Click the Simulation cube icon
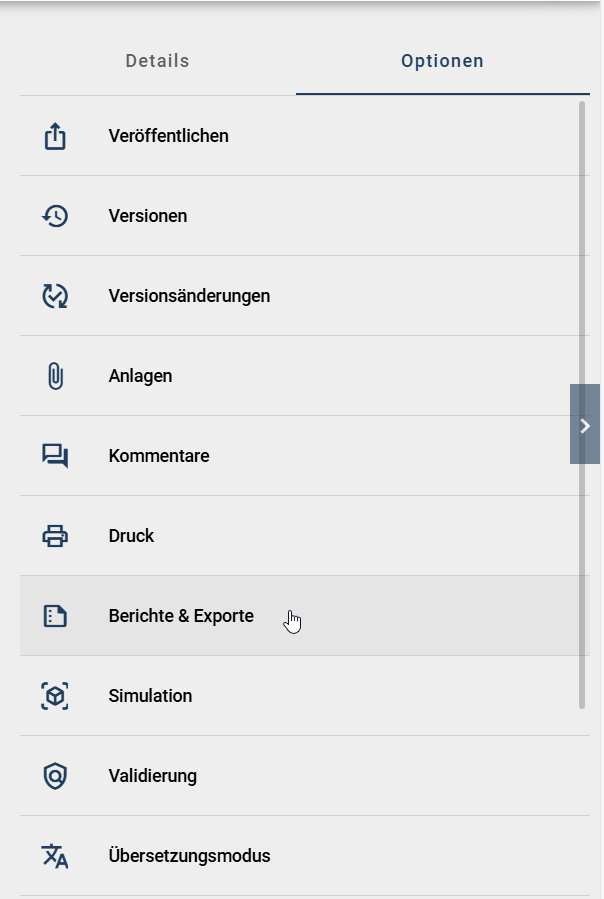Screen dimensions: 604x899 pos(55,696)
